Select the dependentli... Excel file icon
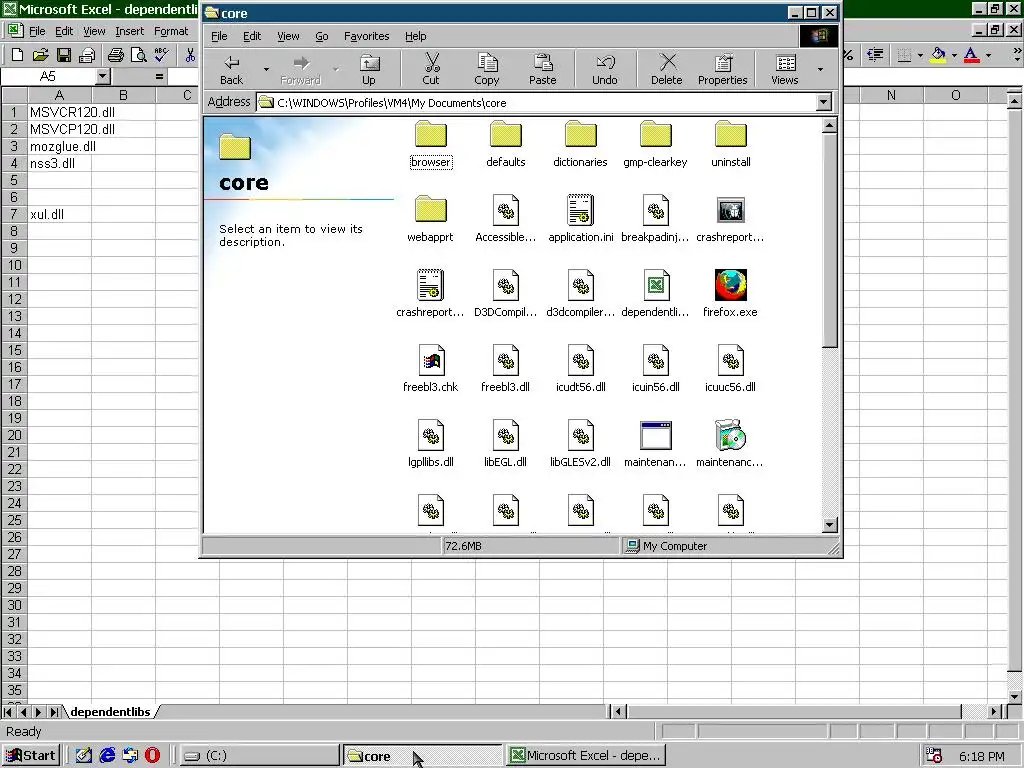 [x=655, y=295]
